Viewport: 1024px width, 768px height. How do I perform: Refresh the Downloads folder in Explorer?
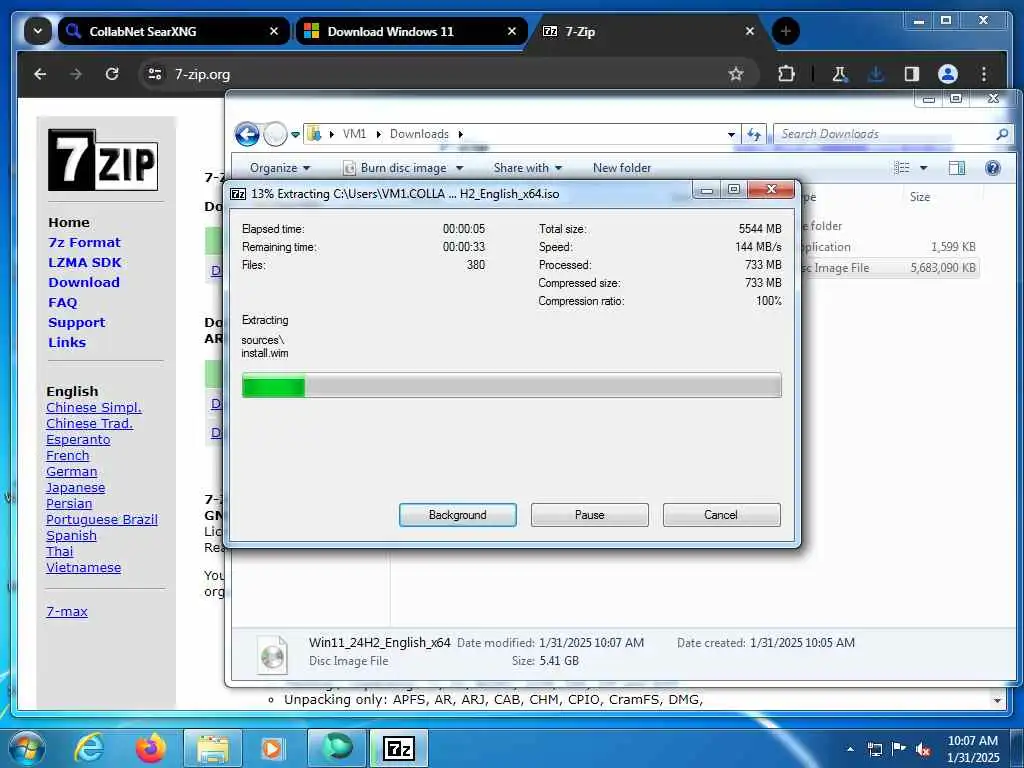point(754,135)
